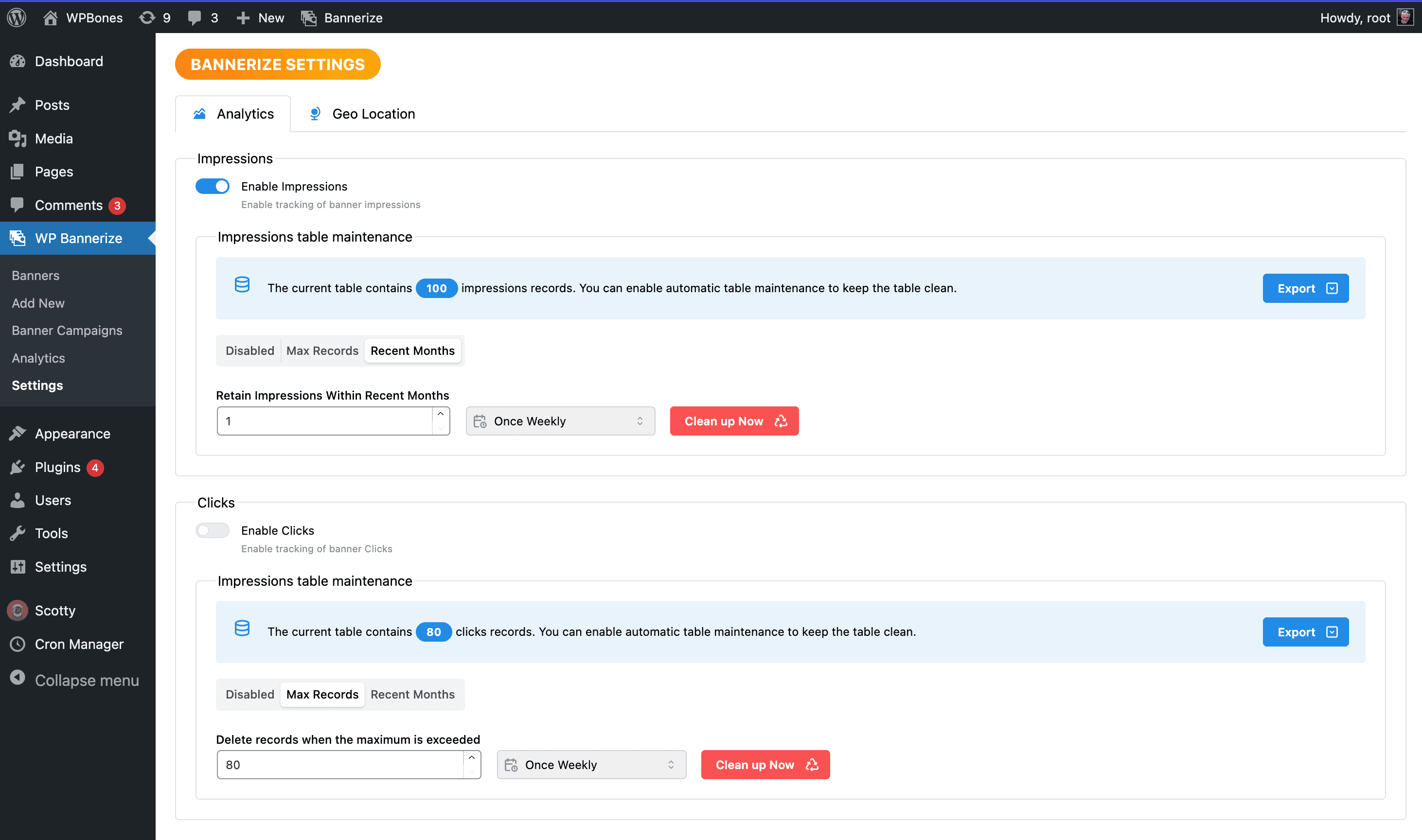
Task: Toggle the Enable Impressions switch
Action: [x=212, y=186]
